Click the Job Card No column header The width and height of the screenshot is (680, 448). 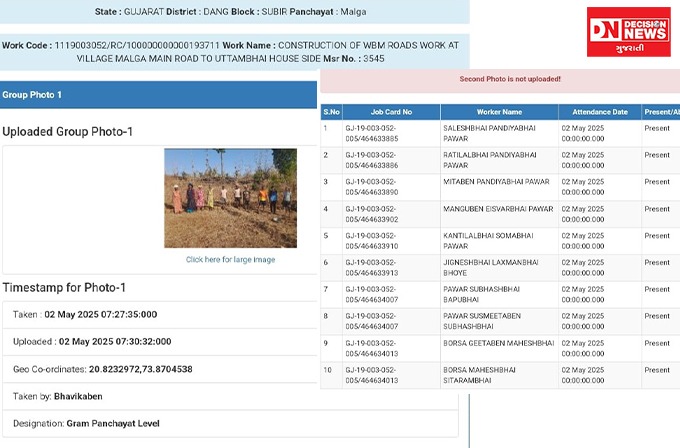[x=391, y=112]
